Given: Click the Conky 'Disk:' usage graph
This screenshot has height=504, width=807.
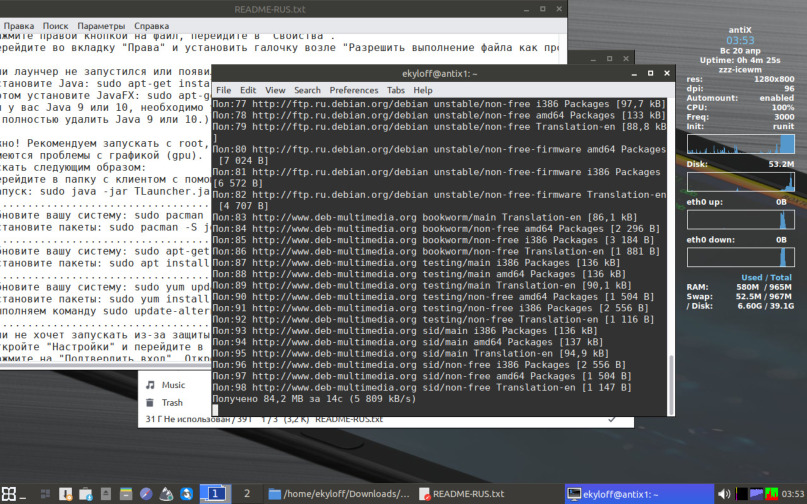Looking at the screenshot, I should pyautogui.click(x=740, y=182).
